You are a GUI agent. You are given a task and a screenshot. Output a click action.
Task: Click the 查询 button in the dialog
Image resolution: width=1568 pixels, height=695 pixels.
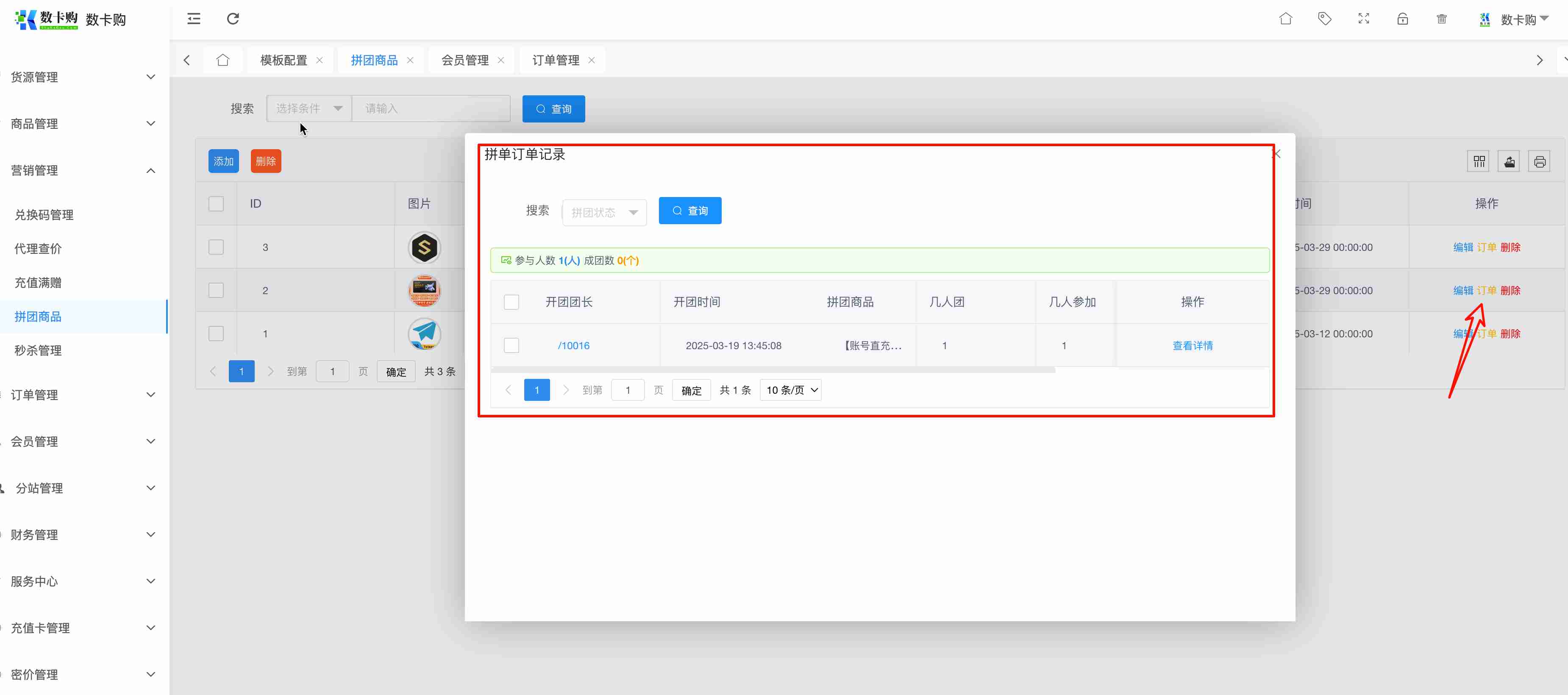pyautogui.click(x=689, y=211)
